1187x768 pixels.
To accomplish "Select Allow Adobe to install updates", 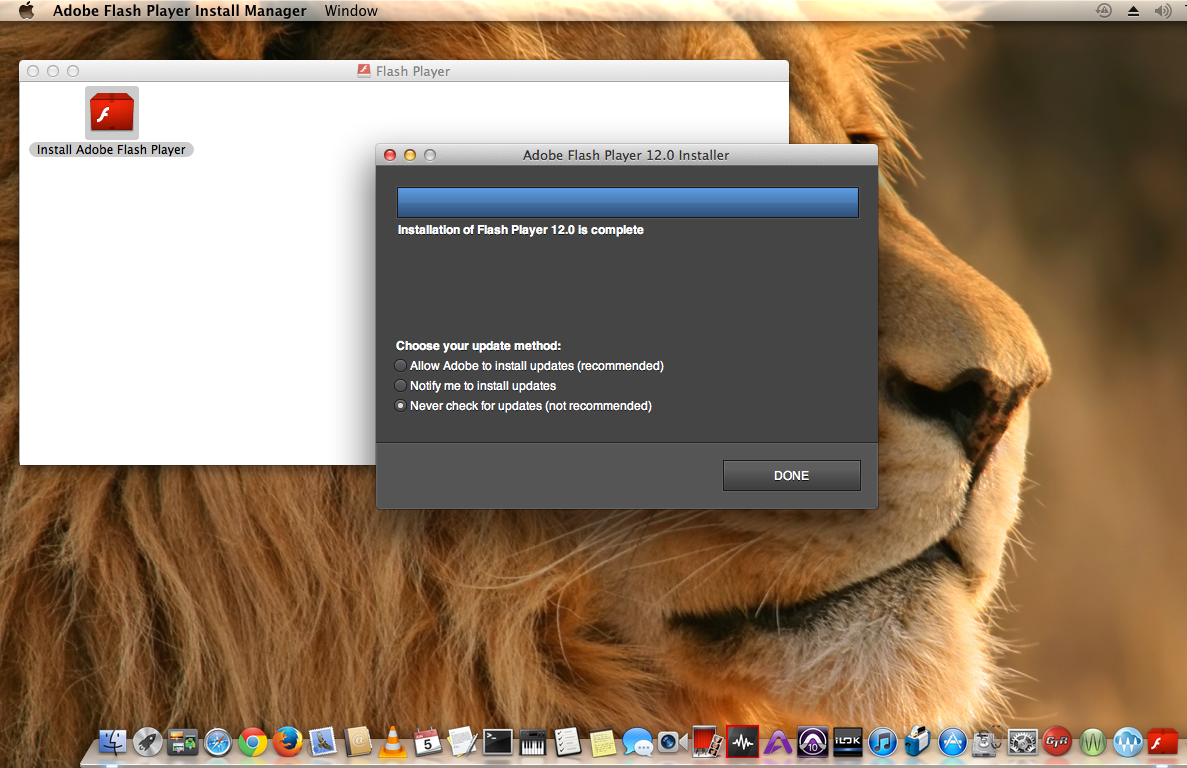I will (x=401, y=366).
